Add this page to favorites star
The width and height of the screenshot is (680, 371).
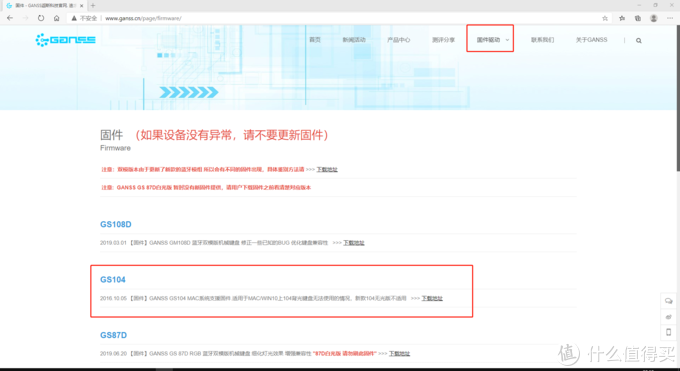point(605,18)
